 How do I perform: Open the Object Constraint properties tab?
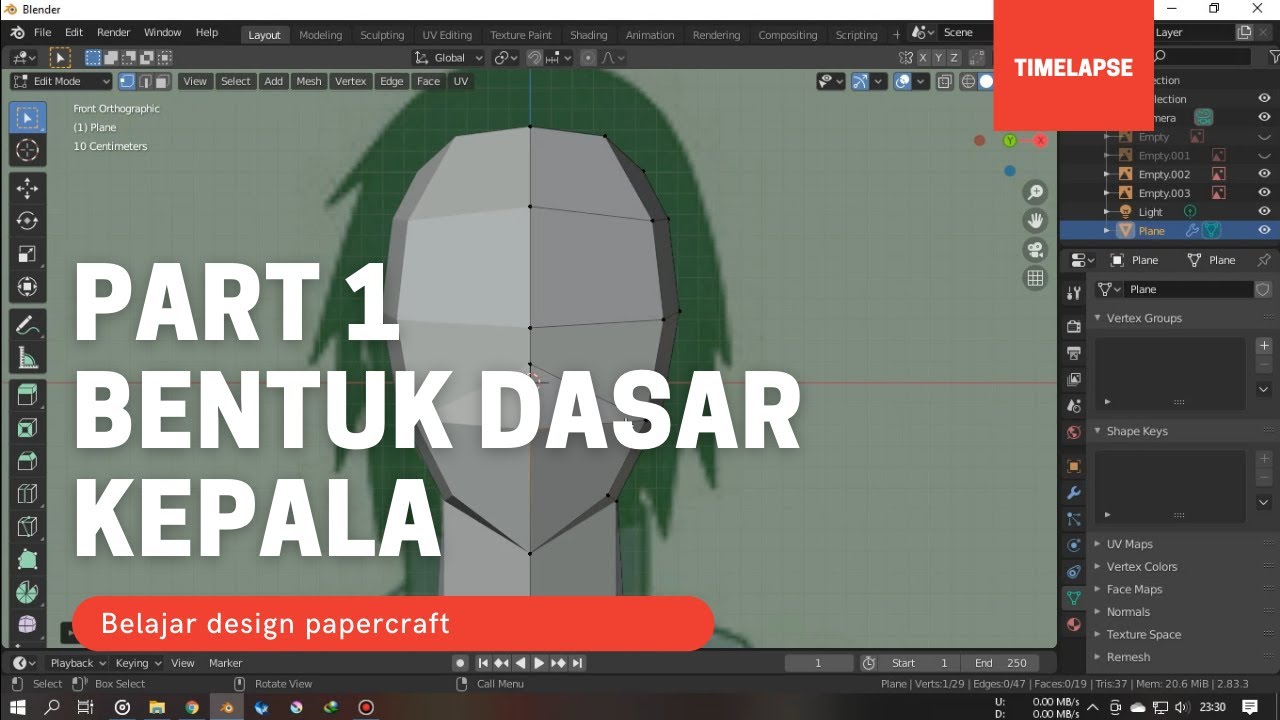tap(1074, 571)
